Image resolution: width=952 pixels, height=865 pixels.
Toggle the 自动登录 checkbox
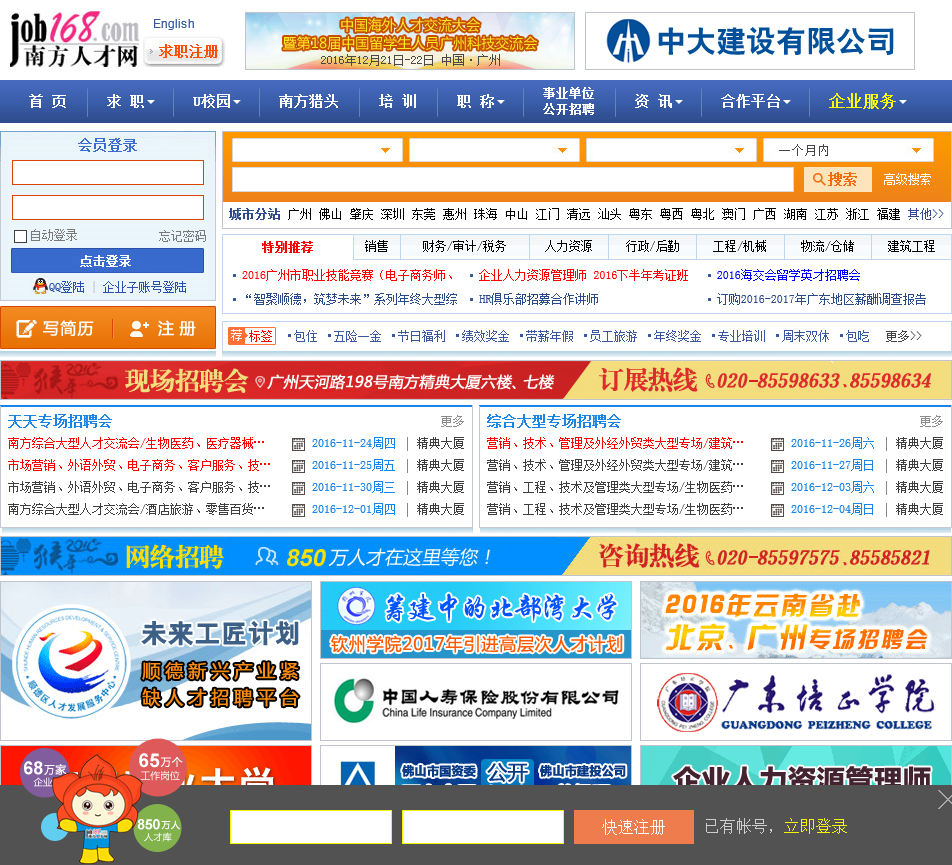(x=21, y=236)
